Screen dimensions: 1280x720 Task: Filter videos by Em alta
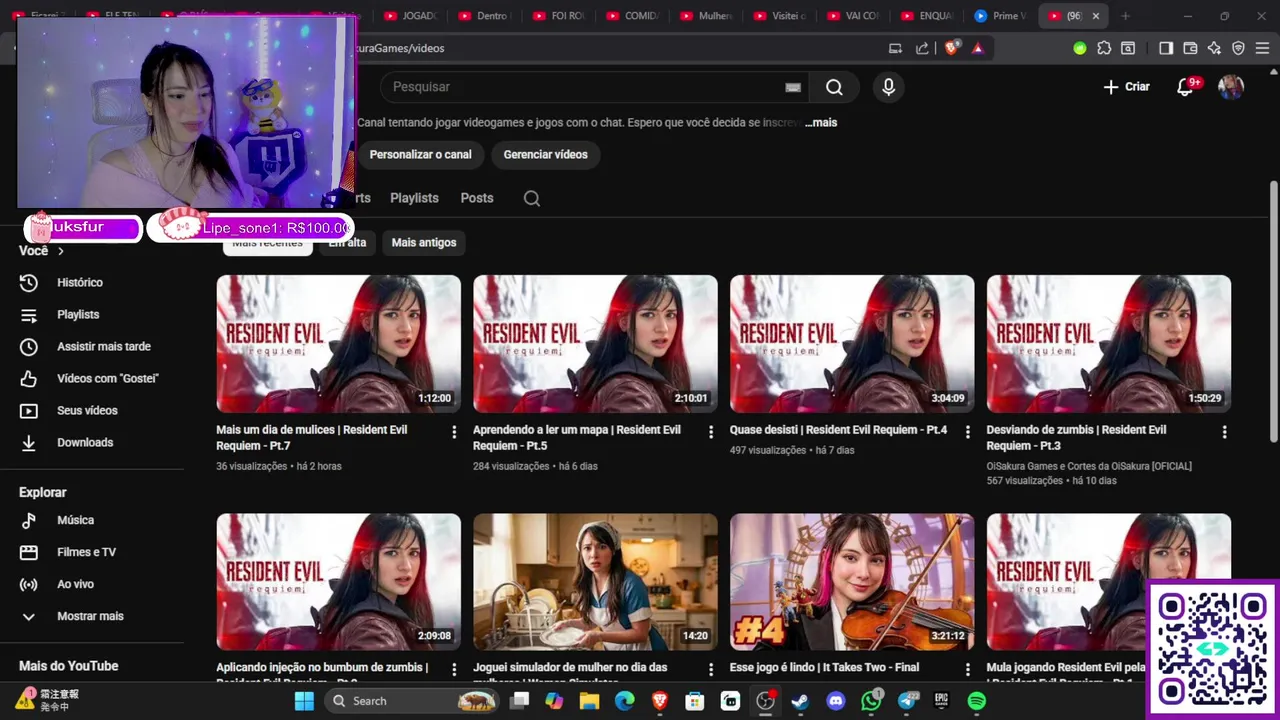click(347, 243)
